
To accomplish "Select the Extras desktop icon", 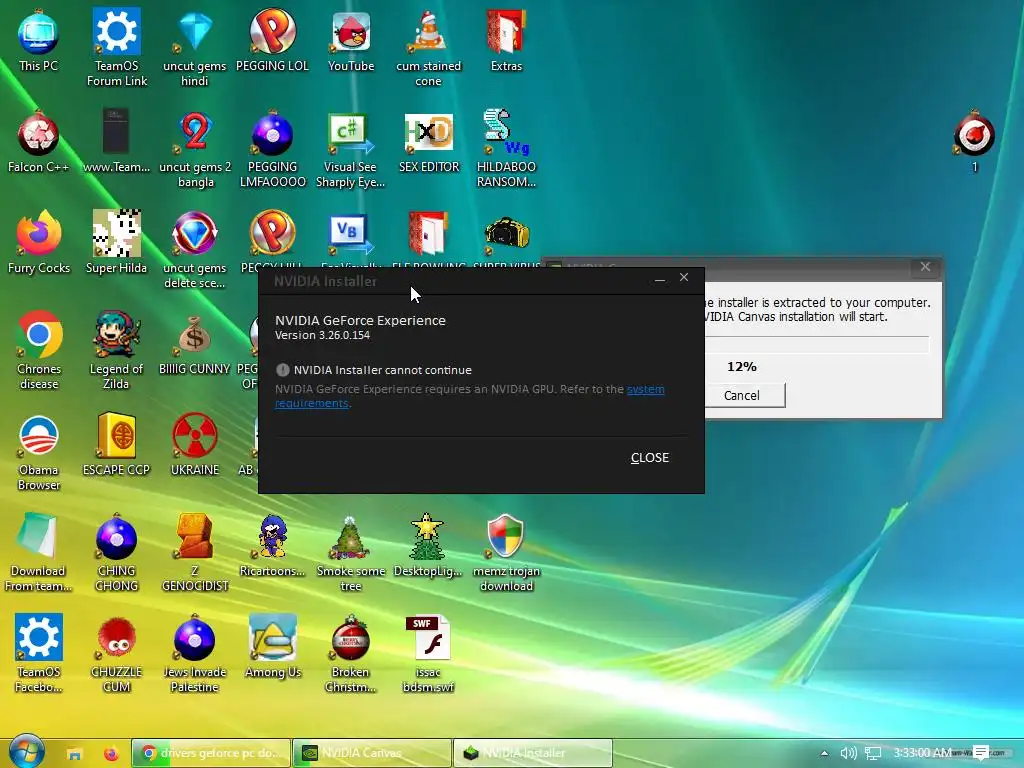I will 506,40.
